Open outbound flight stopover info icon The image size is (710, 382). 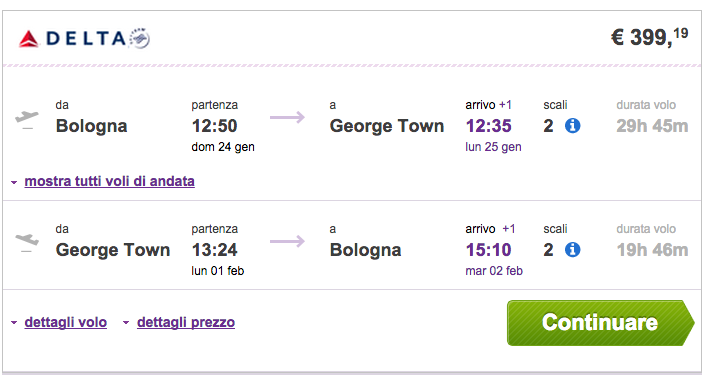click(572, 125)
